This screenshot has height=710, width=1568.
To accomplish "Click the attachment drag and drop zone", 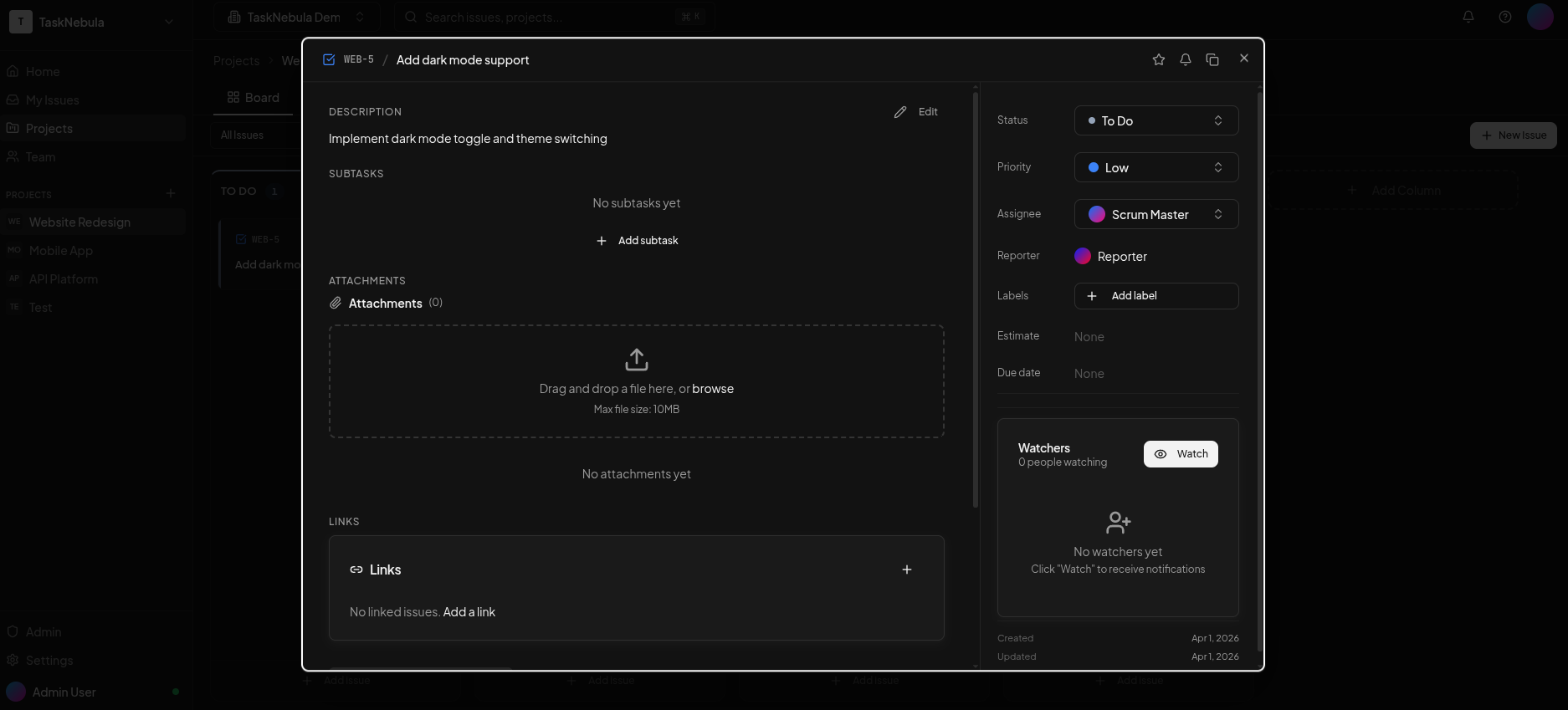I will tap(637, 381).
